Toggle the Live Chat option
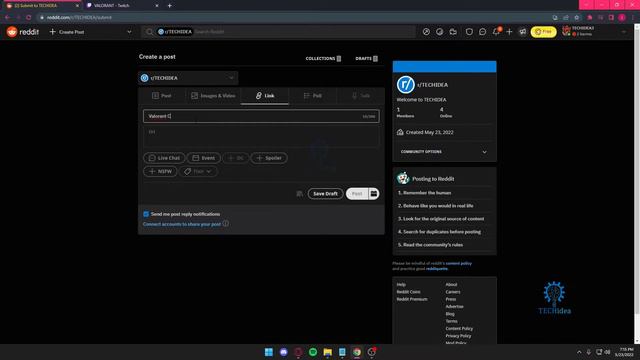Screen dimensions: 640x360 pyautogui.click(x=164, y=158)
